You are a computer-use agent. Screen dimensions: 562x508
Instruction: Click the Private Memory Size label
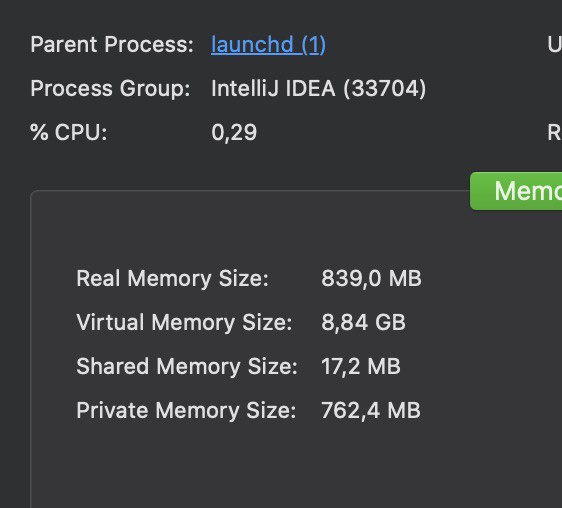click(186, 410)
